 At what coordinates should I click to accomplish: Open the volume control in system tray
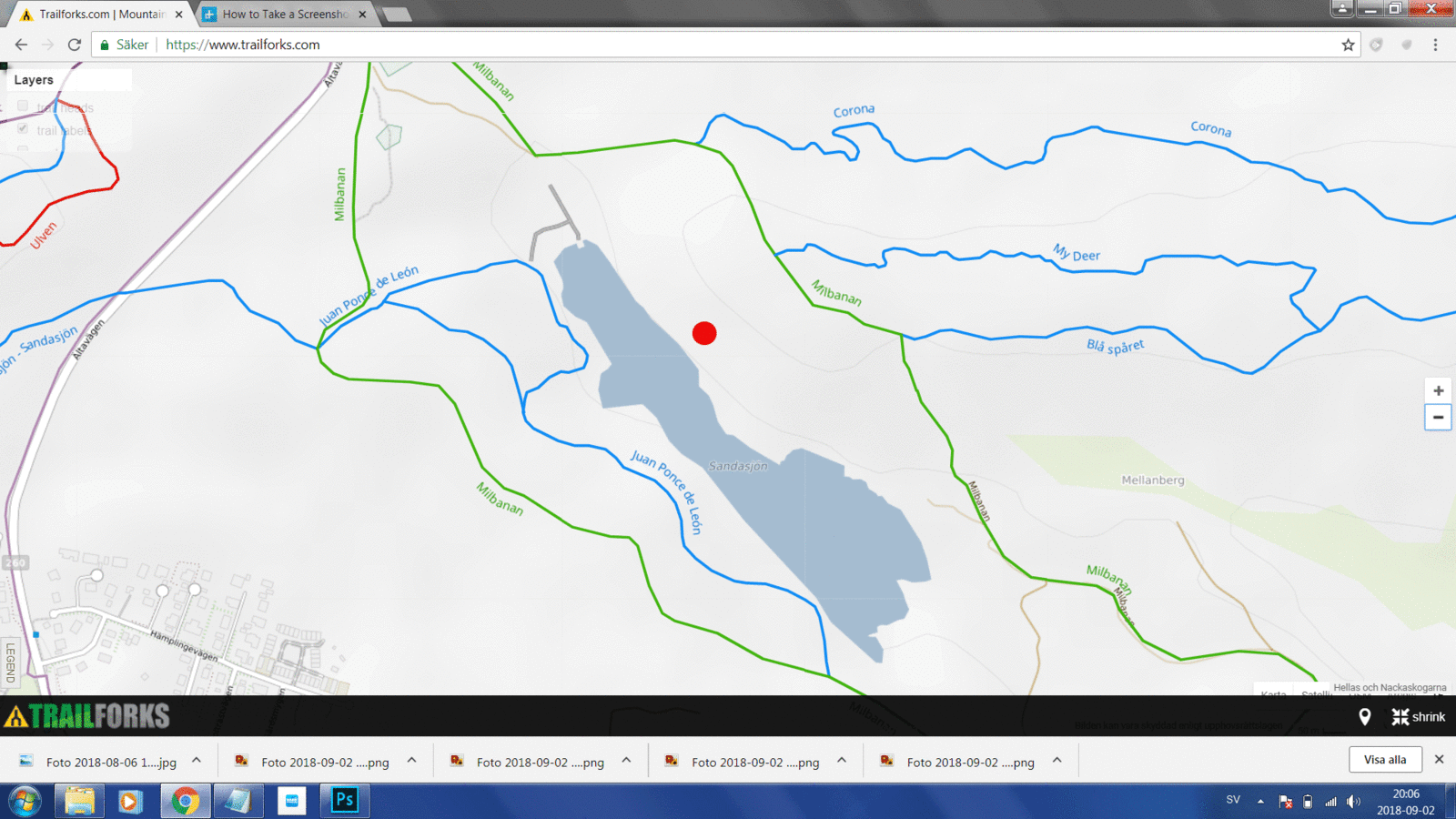coord(1355,801)
